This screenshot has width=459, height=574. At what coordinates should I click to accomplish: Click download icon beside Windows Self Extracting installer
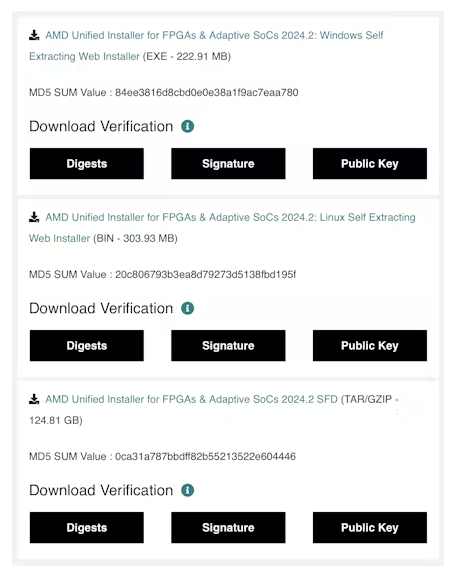tap(34, 35)
